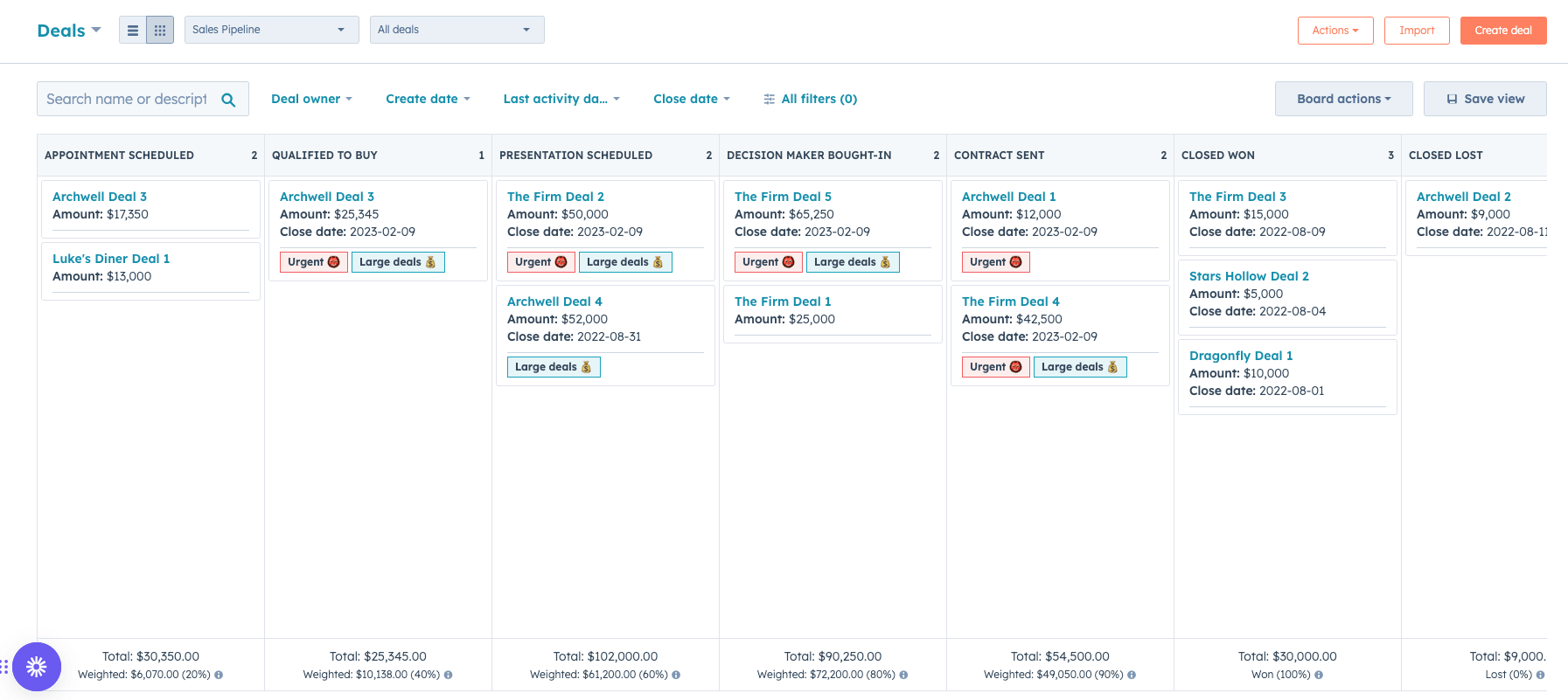1568x700 pixels.
Task: Click Urgent tag on Archwell Deal 1
Action: (995, 262)
